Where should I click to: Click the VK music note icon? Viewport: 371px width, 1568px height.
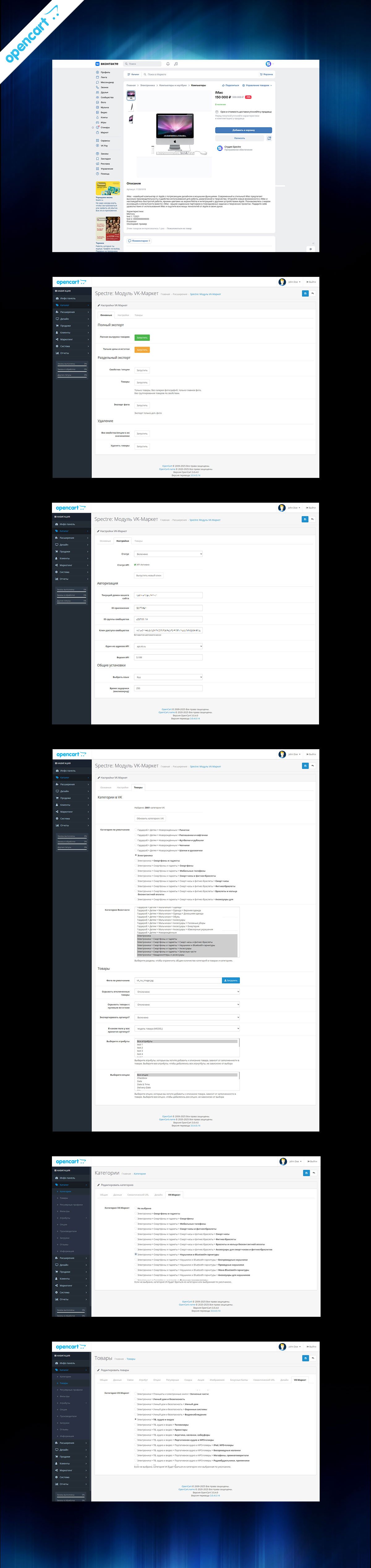[176, 63]
